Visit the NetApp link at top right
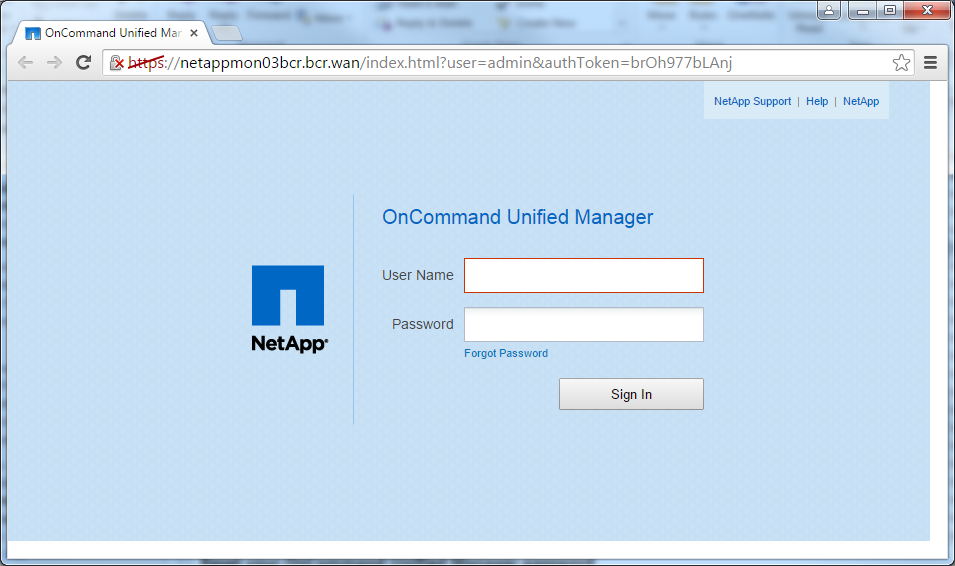The width and height of the screenshot is (955, 566). pyautogui.click(x=860, y=101)
